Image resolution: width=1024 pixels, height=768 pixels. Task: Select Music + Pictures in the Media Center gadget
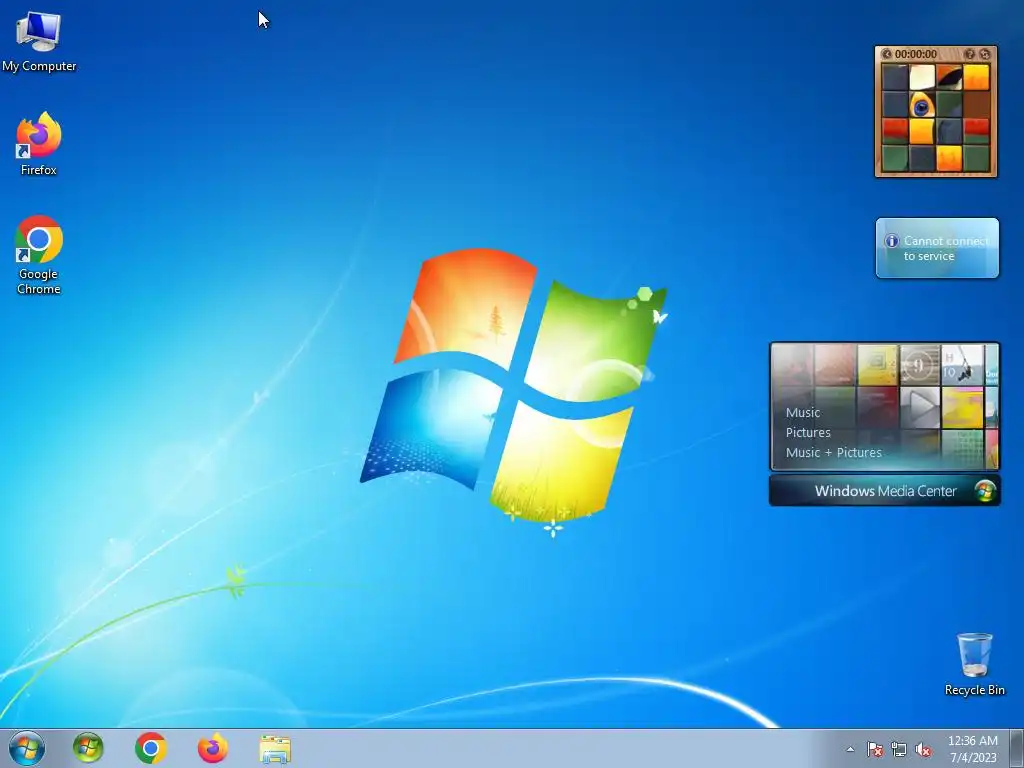(x=833, y=453)
